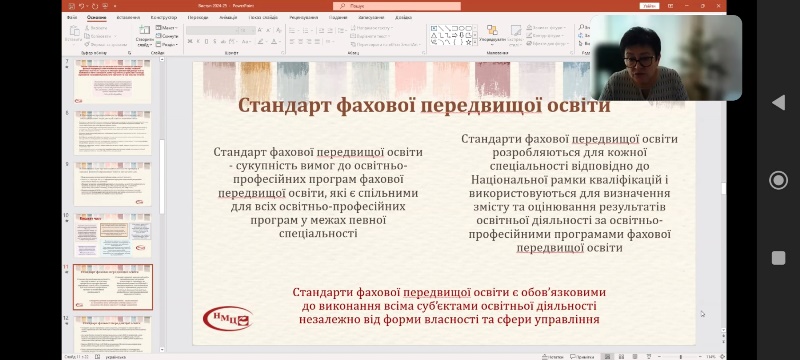Open the Insert ribbon tab
The width and height of the screenshot is (800, 360).
pos(128,17)
